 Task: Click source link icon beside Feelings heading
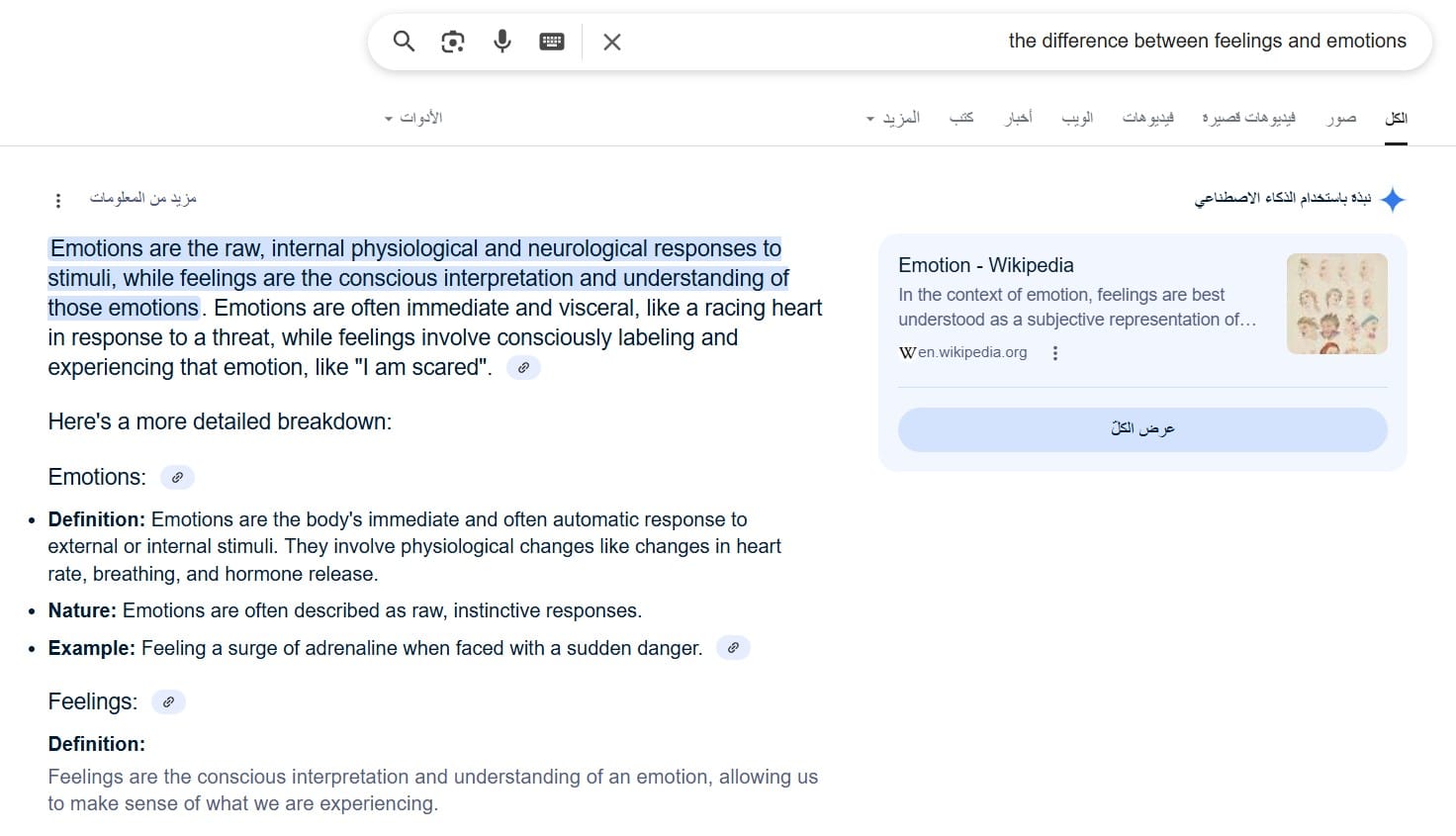tap(168, 702)
